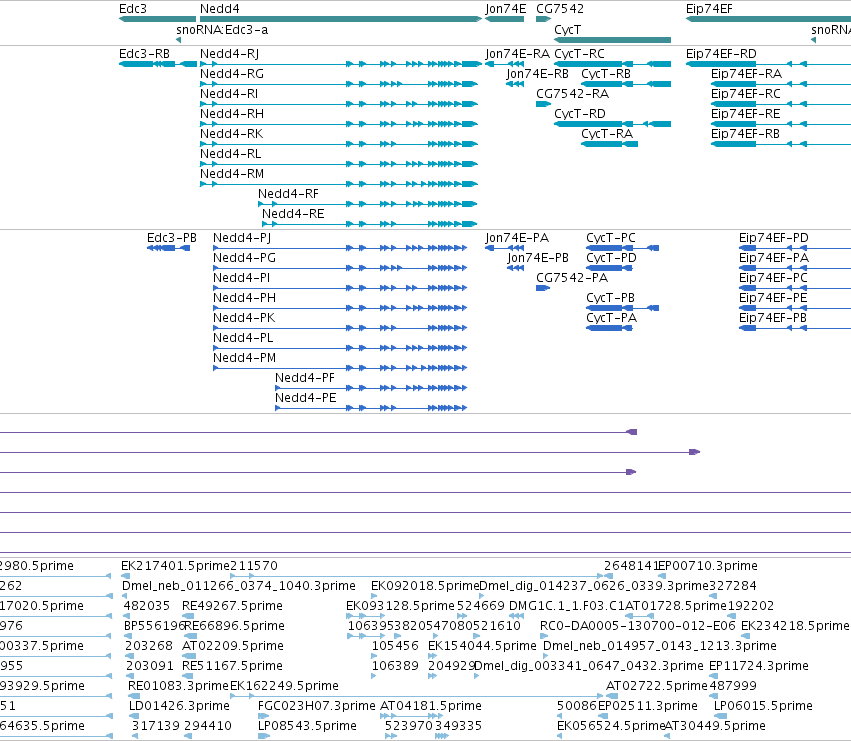Select the Nedd4 gene label
The height and width of the screenshot is (741, 851).
click(x=219, y=9)
